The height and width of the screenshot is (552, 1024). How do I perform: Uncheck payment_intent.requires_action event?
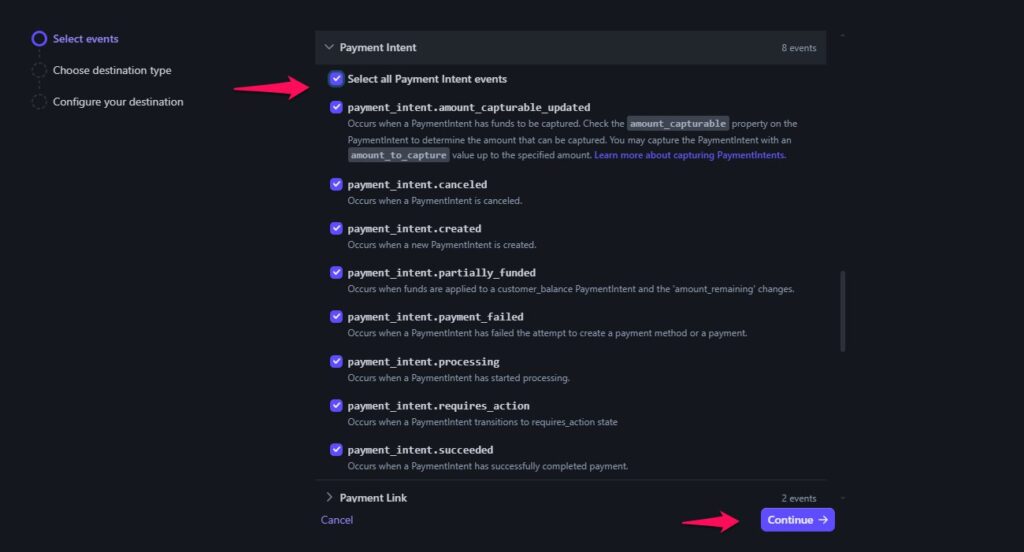click(336, 406)
